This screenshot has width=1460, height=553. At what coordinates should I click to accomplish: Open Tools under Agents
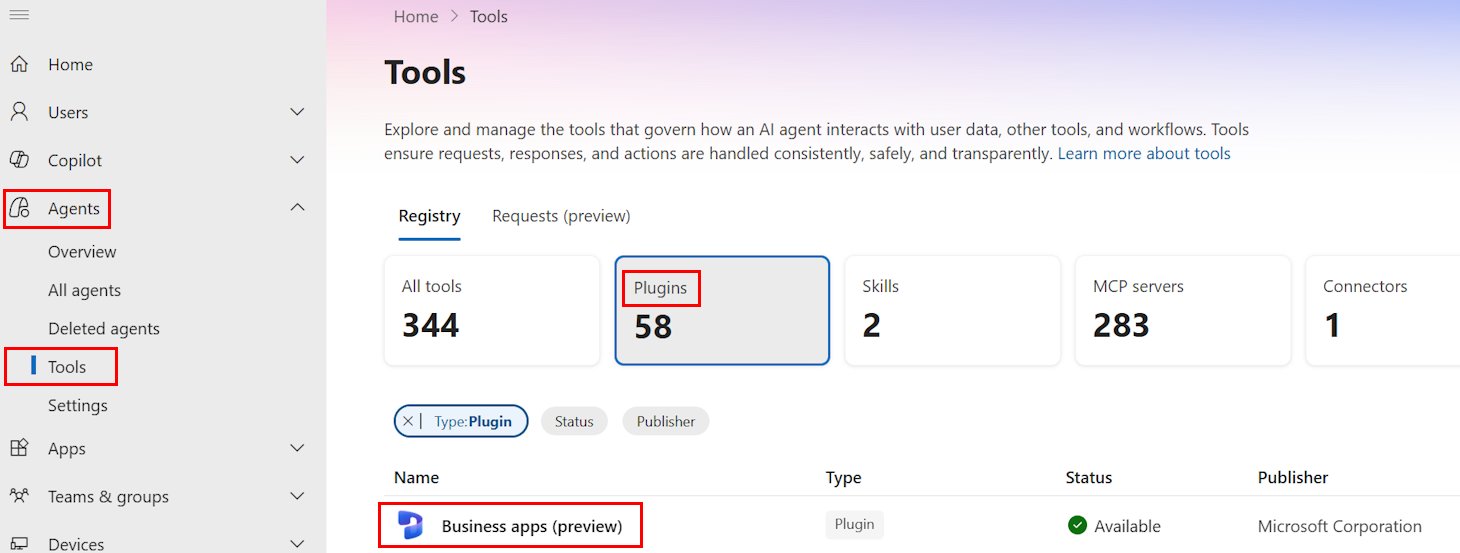click(67, 367)
